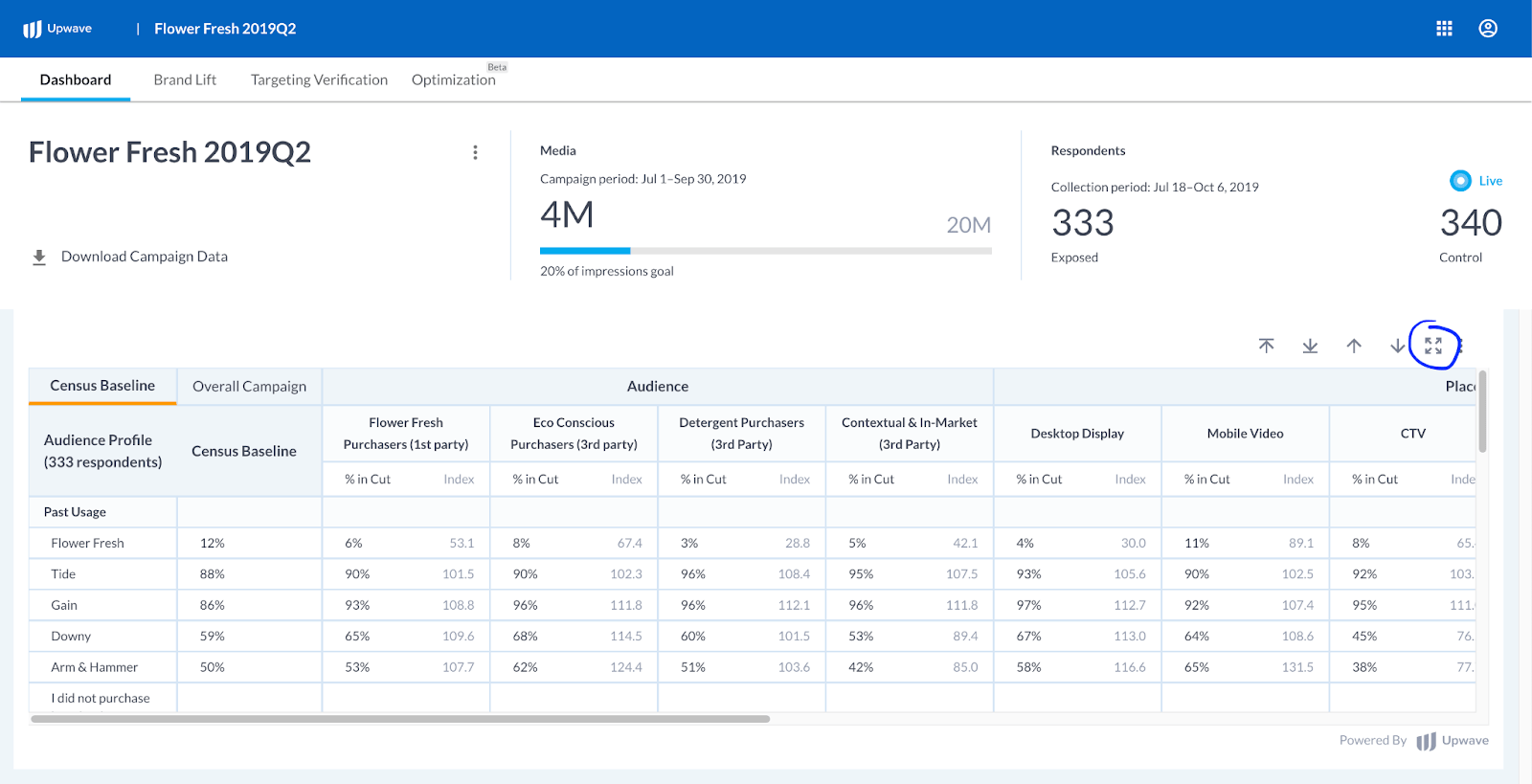Viewport: 1532px width, 784px height.
Task: Click the Flower Fresh 2019Q2 header title
Action: [225, 29]
